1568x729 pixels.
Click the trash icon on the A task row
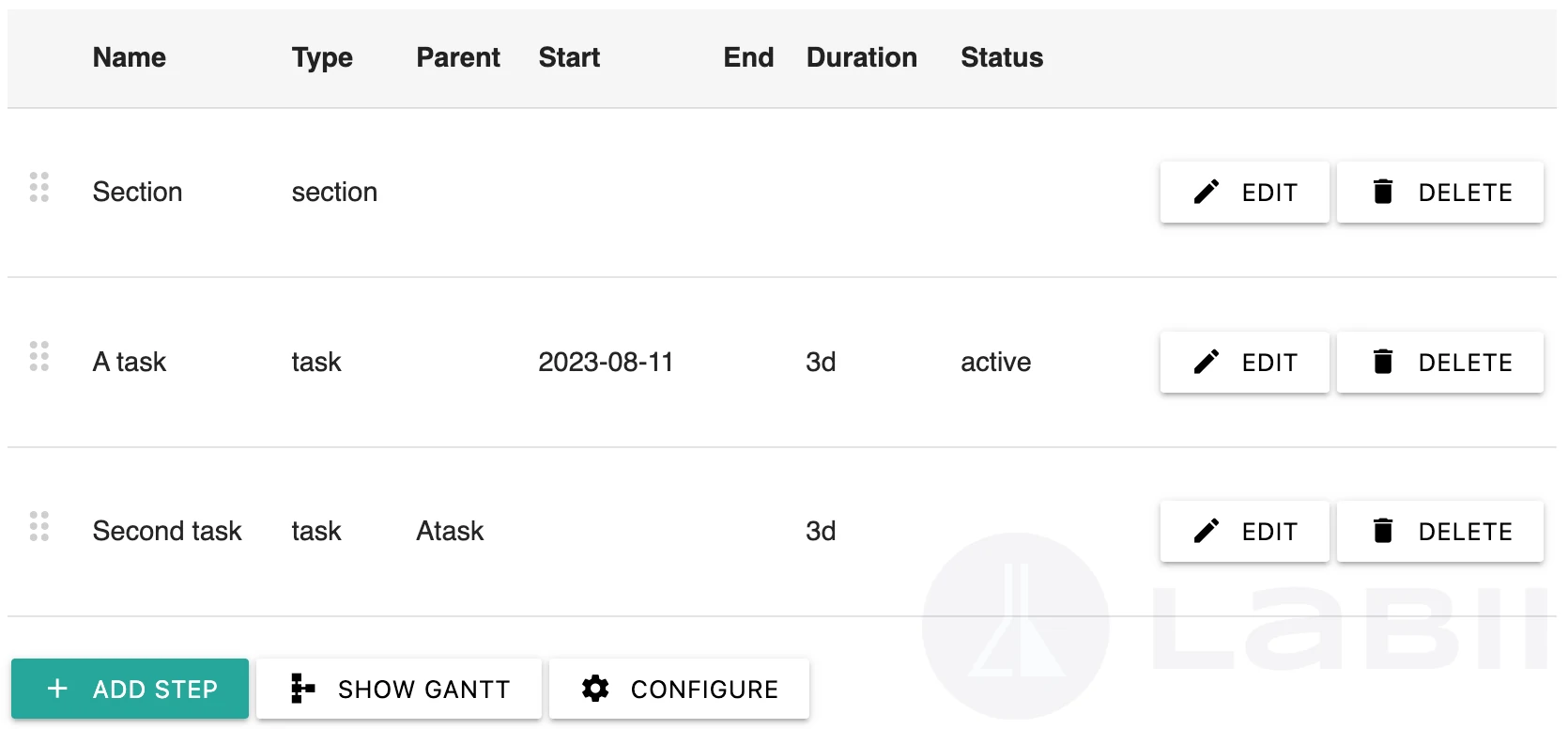1384,362
